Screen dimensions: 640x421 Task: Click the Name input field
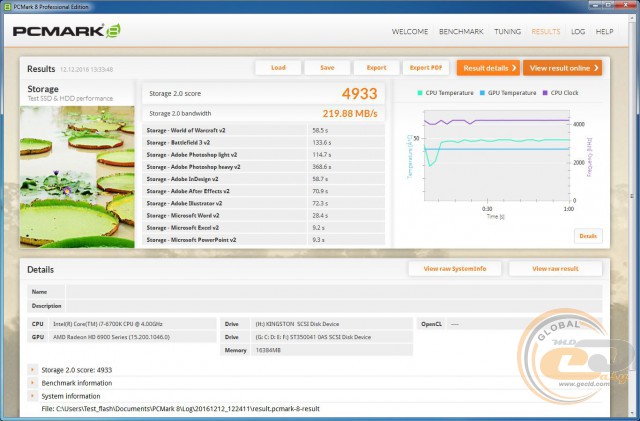(x=330, y=292)
